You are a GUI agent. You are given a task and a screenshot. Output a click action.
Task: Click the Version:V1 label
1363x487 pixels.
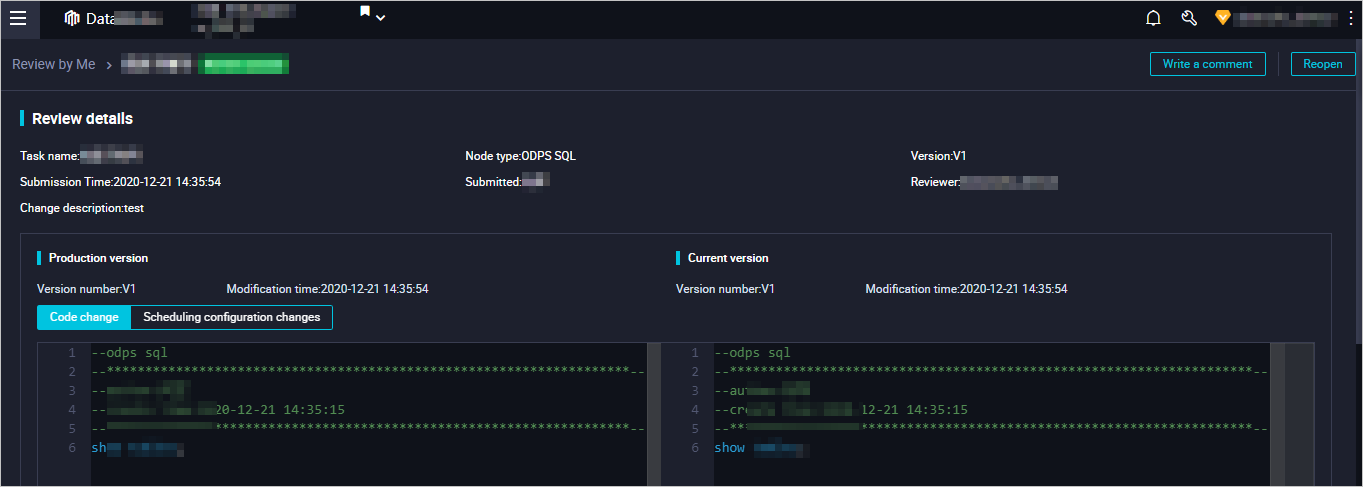938,156
